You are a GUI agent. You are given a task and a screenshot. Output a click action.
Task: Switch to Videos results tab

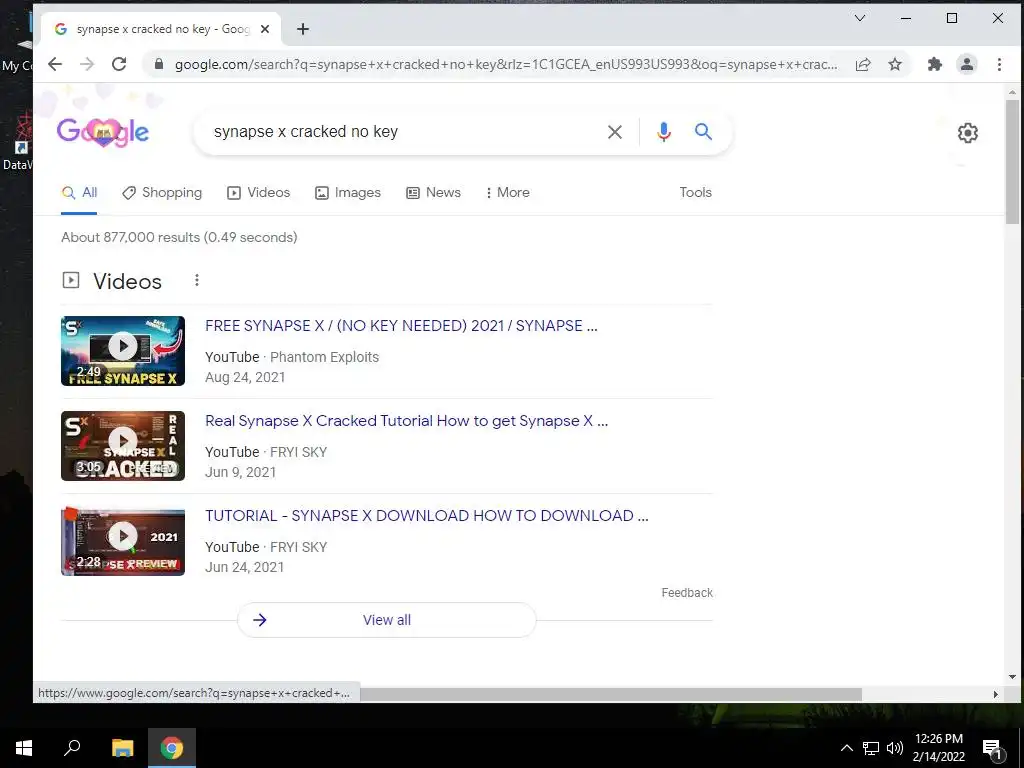(259, 193)
